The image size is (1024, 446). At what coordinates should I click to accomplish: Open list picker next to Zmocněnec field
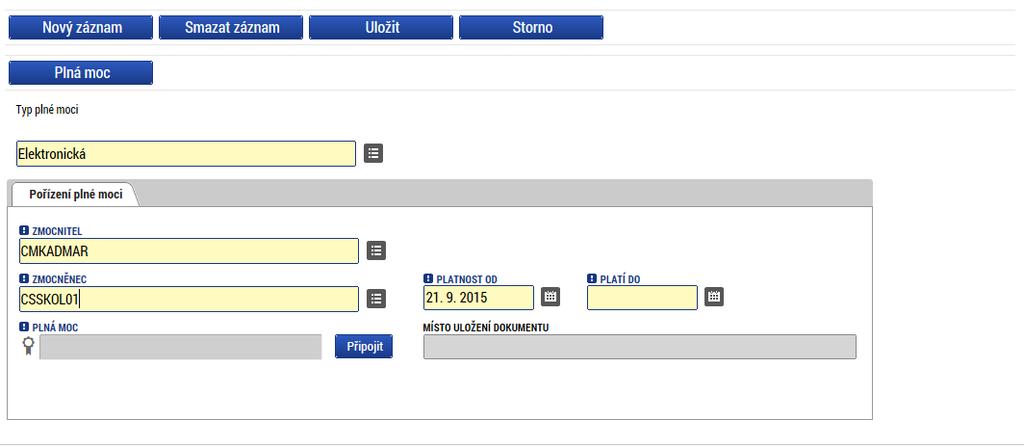tap(376, 298)
